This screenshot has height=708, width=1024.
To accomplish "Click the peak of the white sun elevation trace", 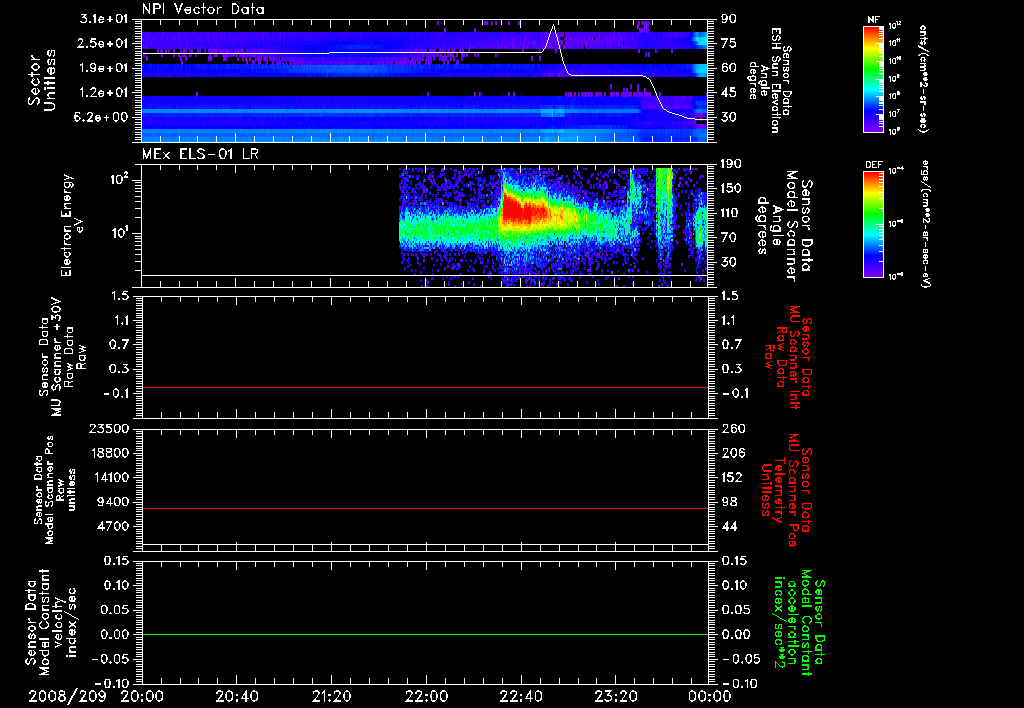I will (554, 25).
